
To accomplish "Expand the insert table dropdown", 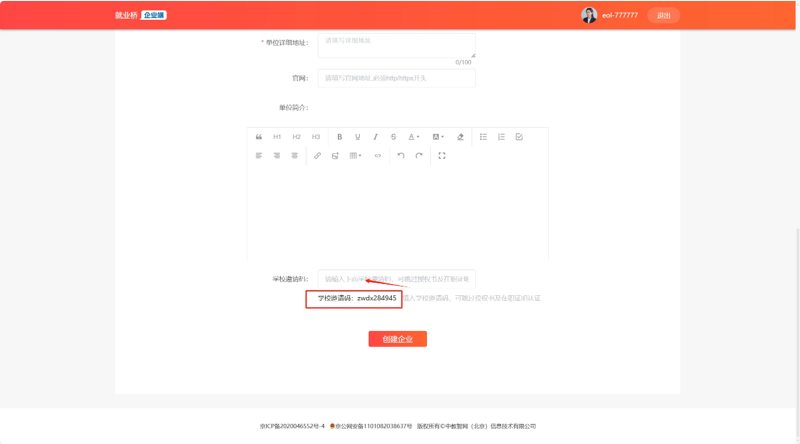I will [356, 156].
